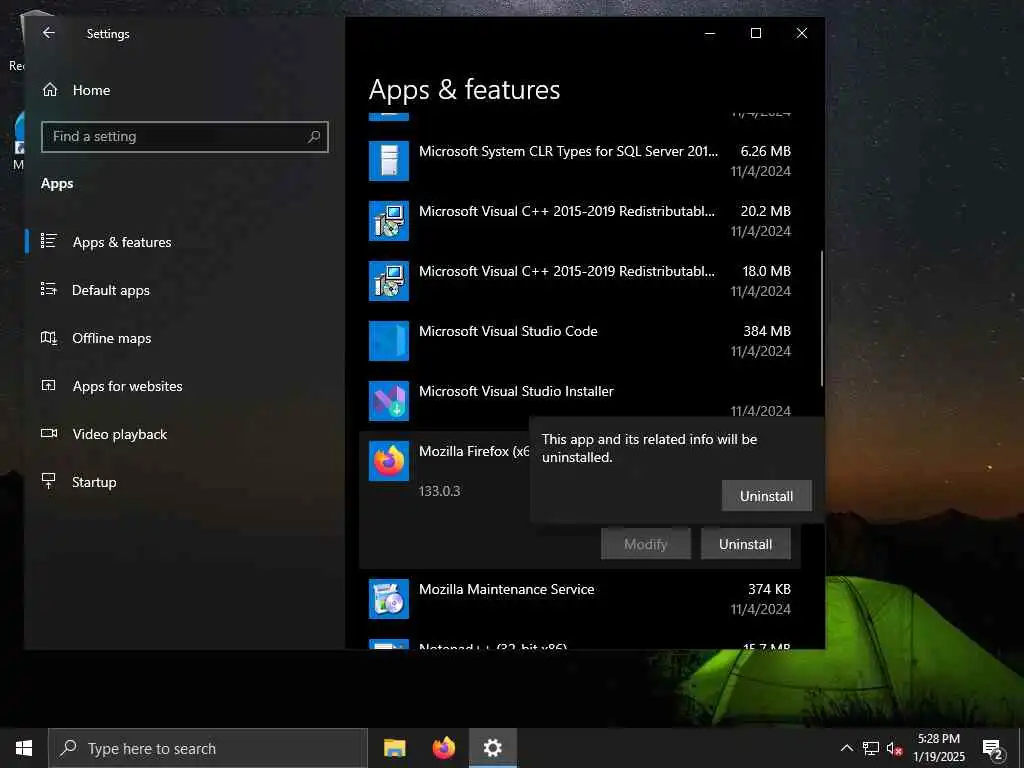Show hidden system tray icons
This screenshot has height=768, width=1024.
click(846, 748)
